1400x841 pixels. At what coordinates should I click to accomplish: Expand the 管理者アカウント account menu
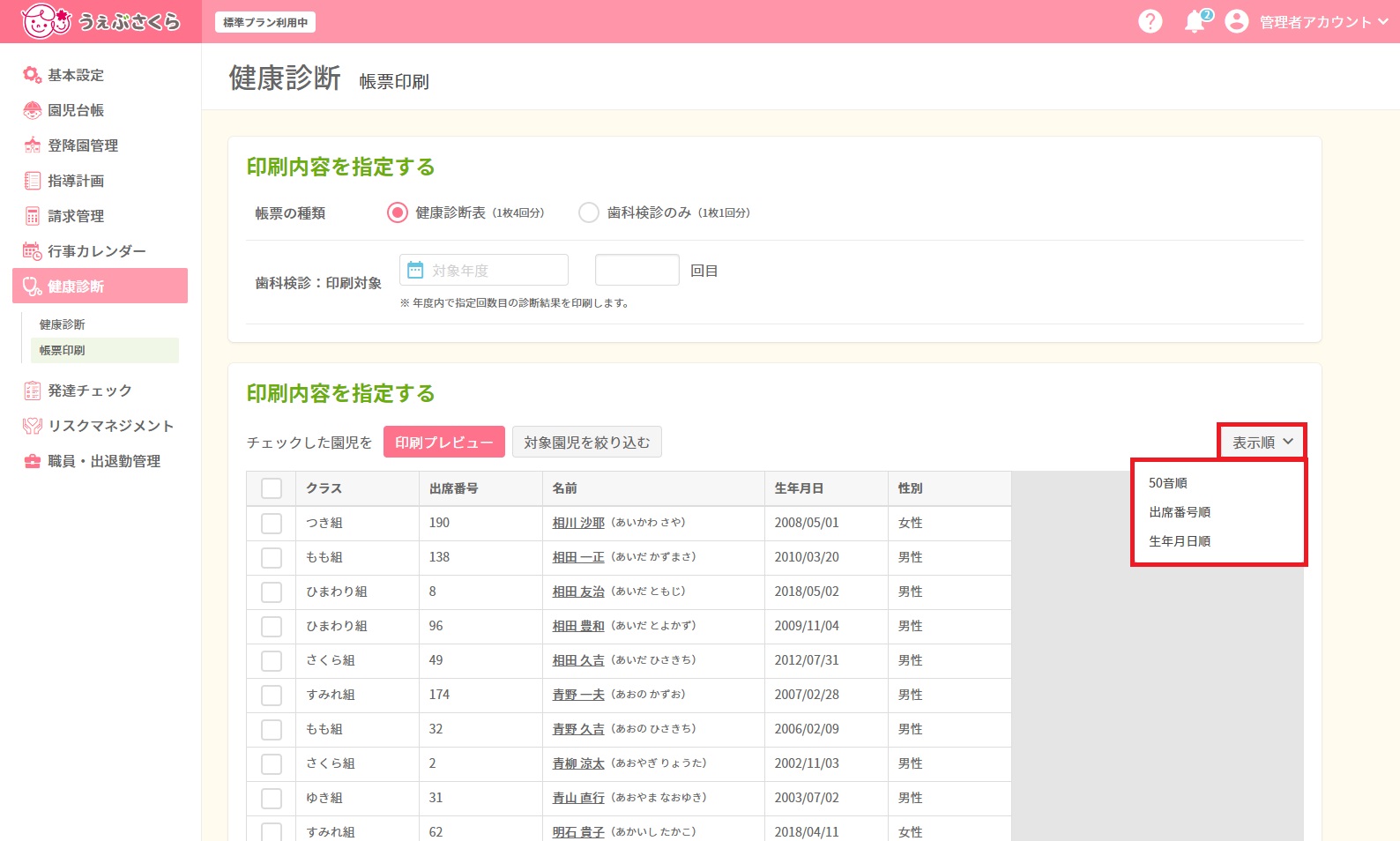pyautogui.click(x=1323, y=22)
